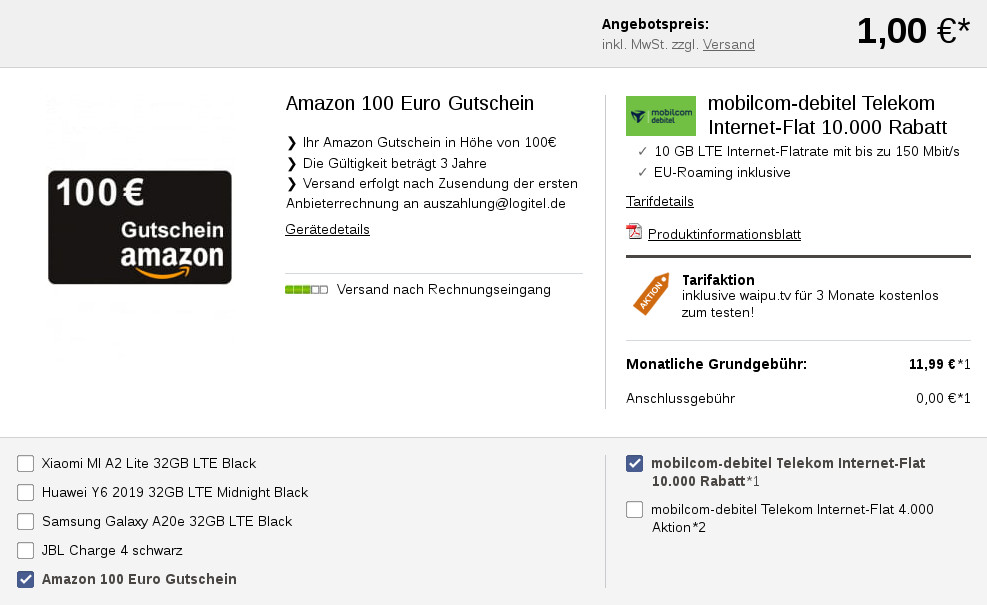The width and height of the screenshot is (987, 605).
Task: Select the JBL Charge 4 schwarz checkbox
Action: pyautogui.click(x=25, y=551)
